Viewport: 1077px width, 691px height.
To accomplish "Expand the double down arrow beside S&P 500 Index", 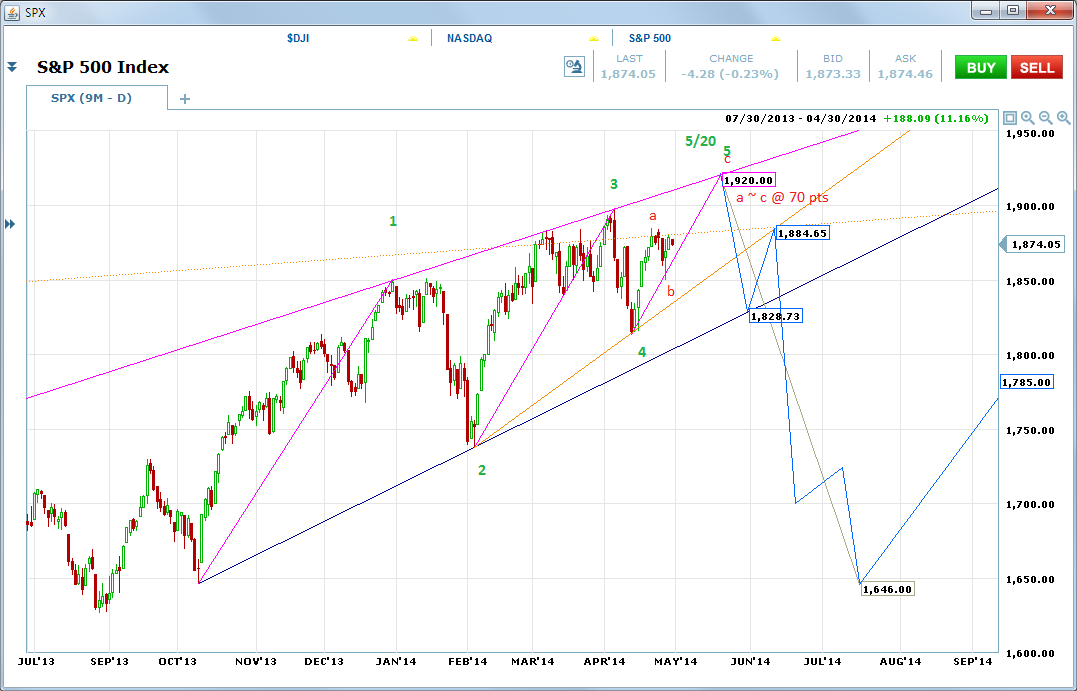I will pyautogui.click(x=12, y=67).
